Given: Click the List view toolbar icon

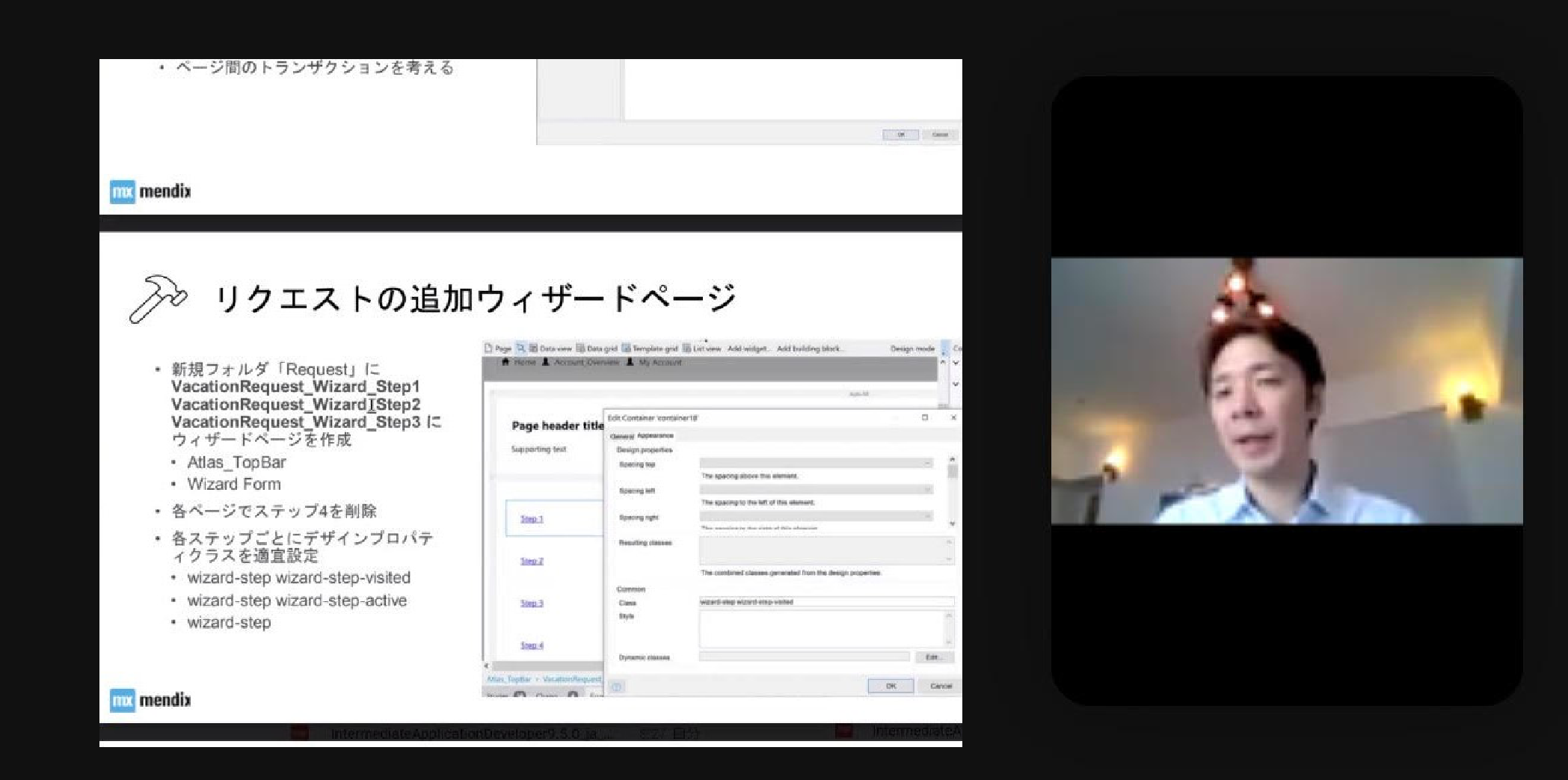Looking at the screenshot, I should pyautogui.click(x=686, y=348).
